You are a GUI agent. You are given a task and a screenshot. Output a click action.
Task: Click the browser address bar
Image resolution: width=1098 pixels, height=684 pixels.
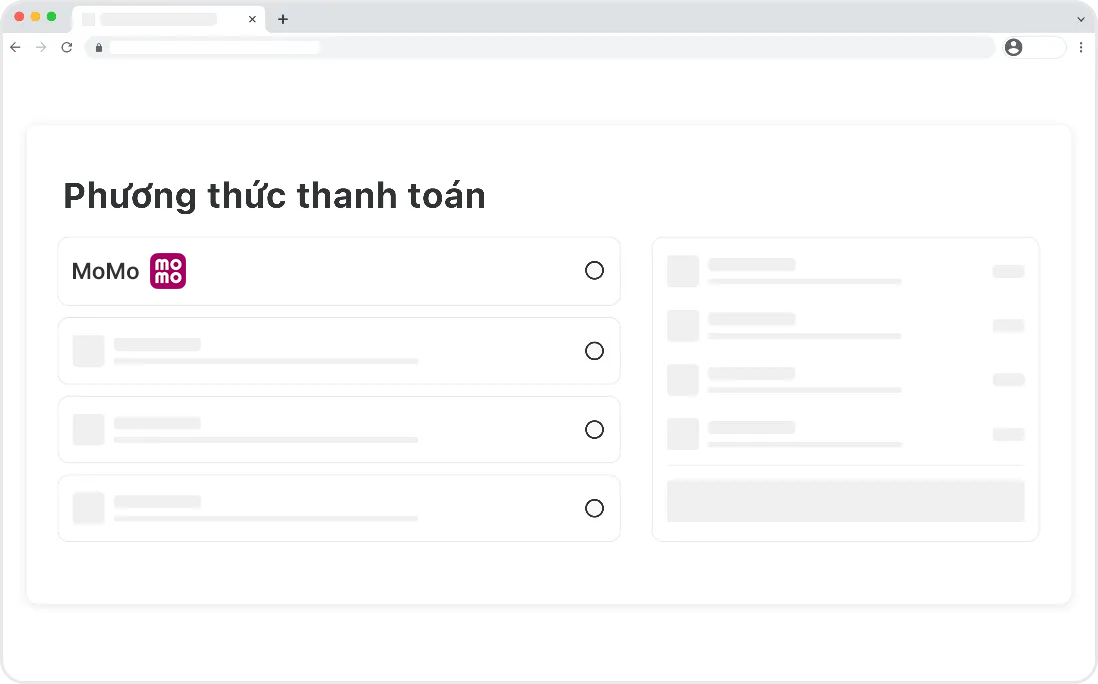[x=540, y=47]
